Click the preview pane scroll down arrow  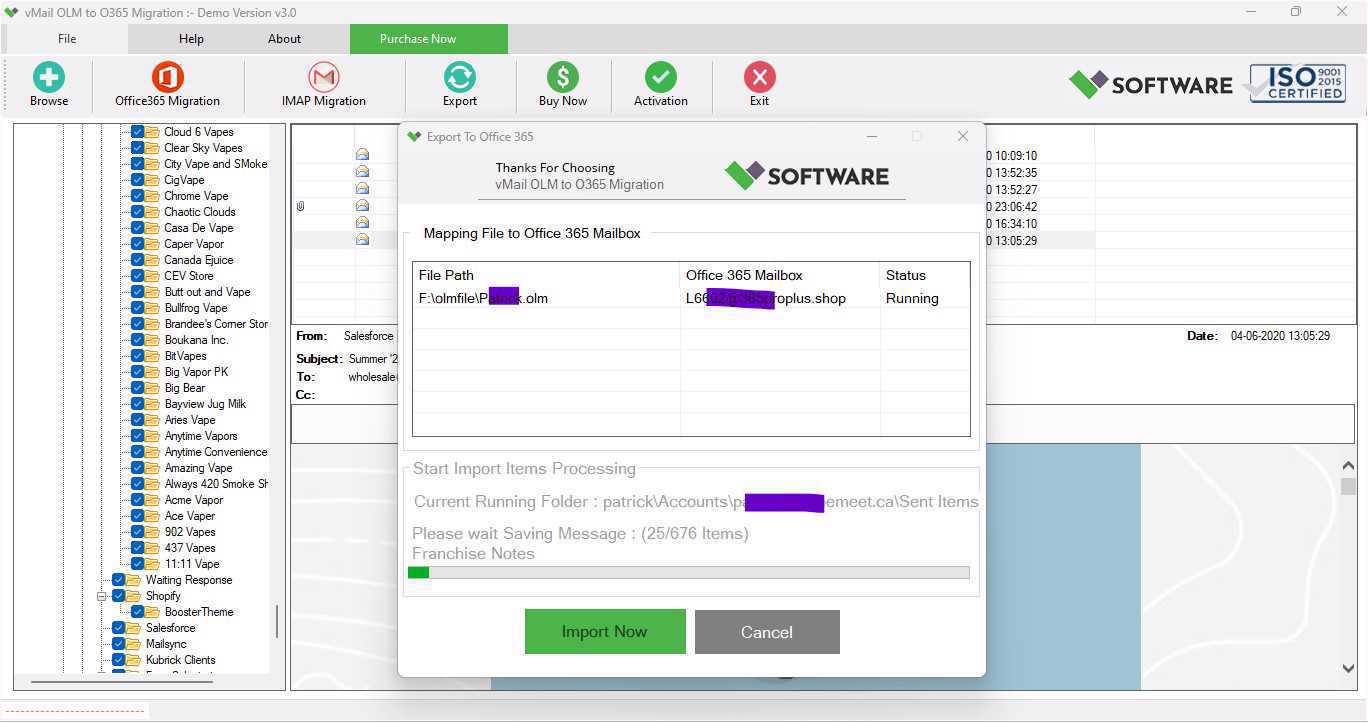point(1348,669)
